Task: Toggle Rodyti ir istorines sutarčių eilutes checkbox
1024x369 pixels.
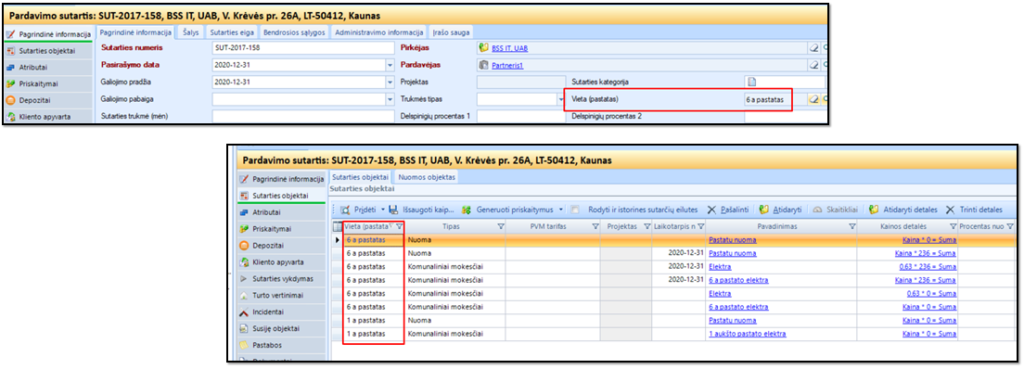Action: click(x=575, y=210)
